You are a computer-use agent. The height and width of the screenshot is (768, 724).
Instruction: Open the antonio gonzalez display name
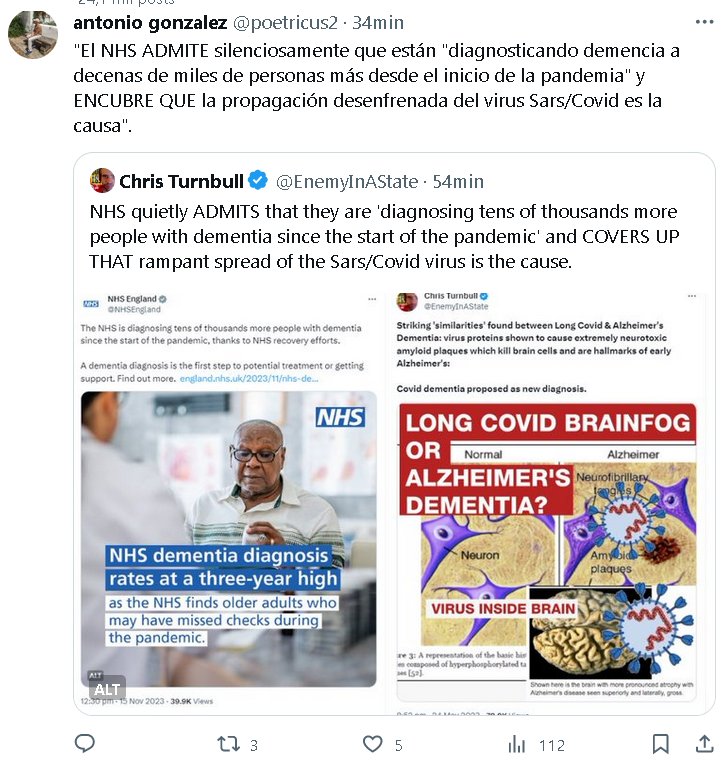click(150, 23)
